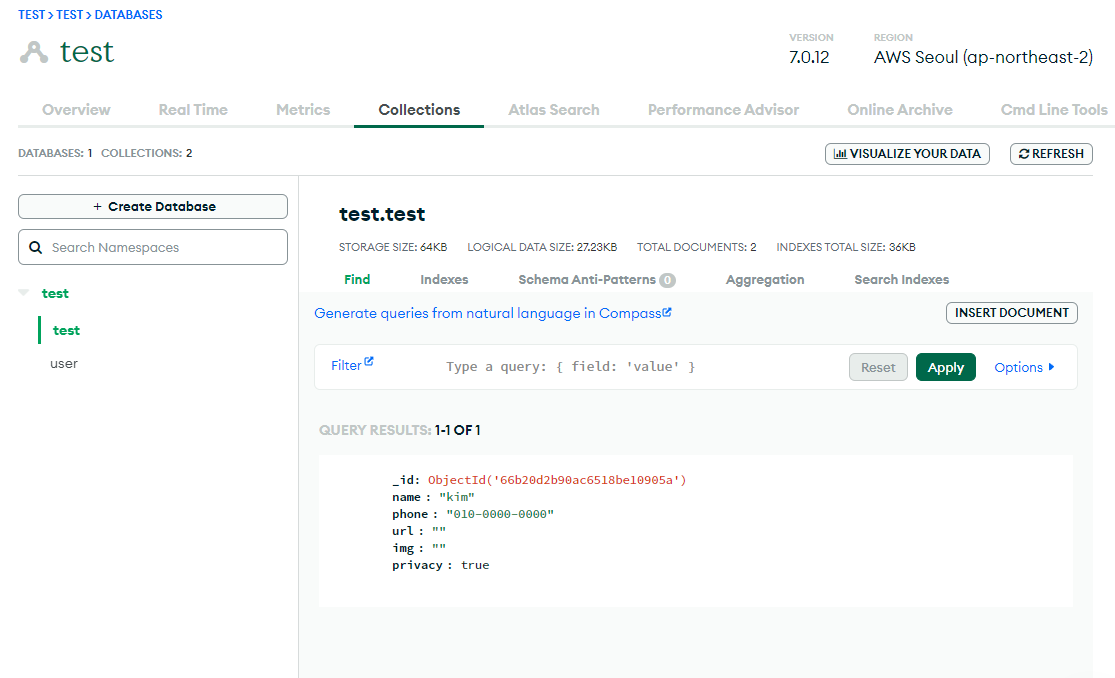
Task: Click the phone value "010-0000-0000"
Action: (x=500, y=514)
